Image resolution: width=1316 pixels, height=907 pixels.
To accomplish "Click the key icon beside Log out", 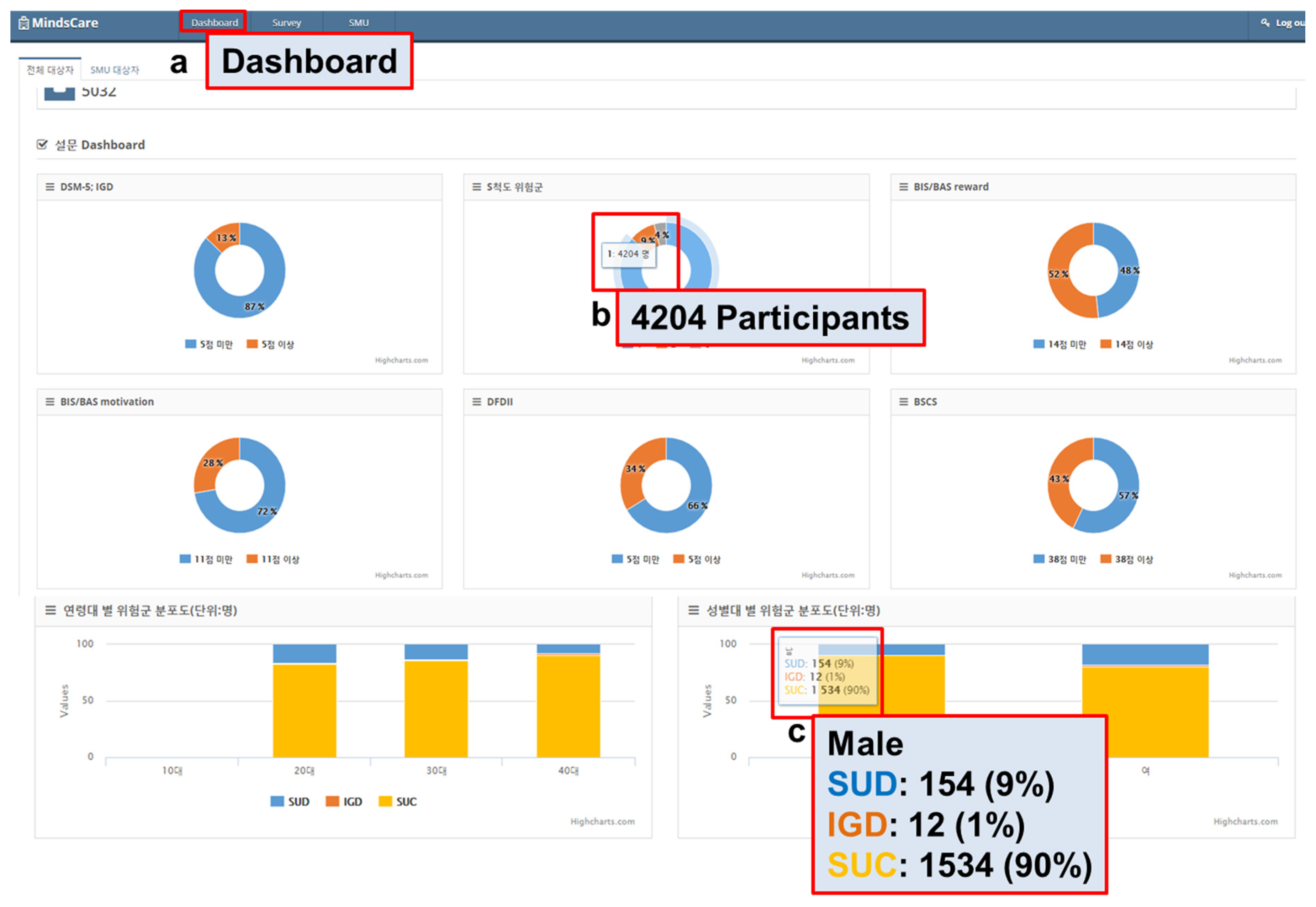I will [x=1265, y=23].
